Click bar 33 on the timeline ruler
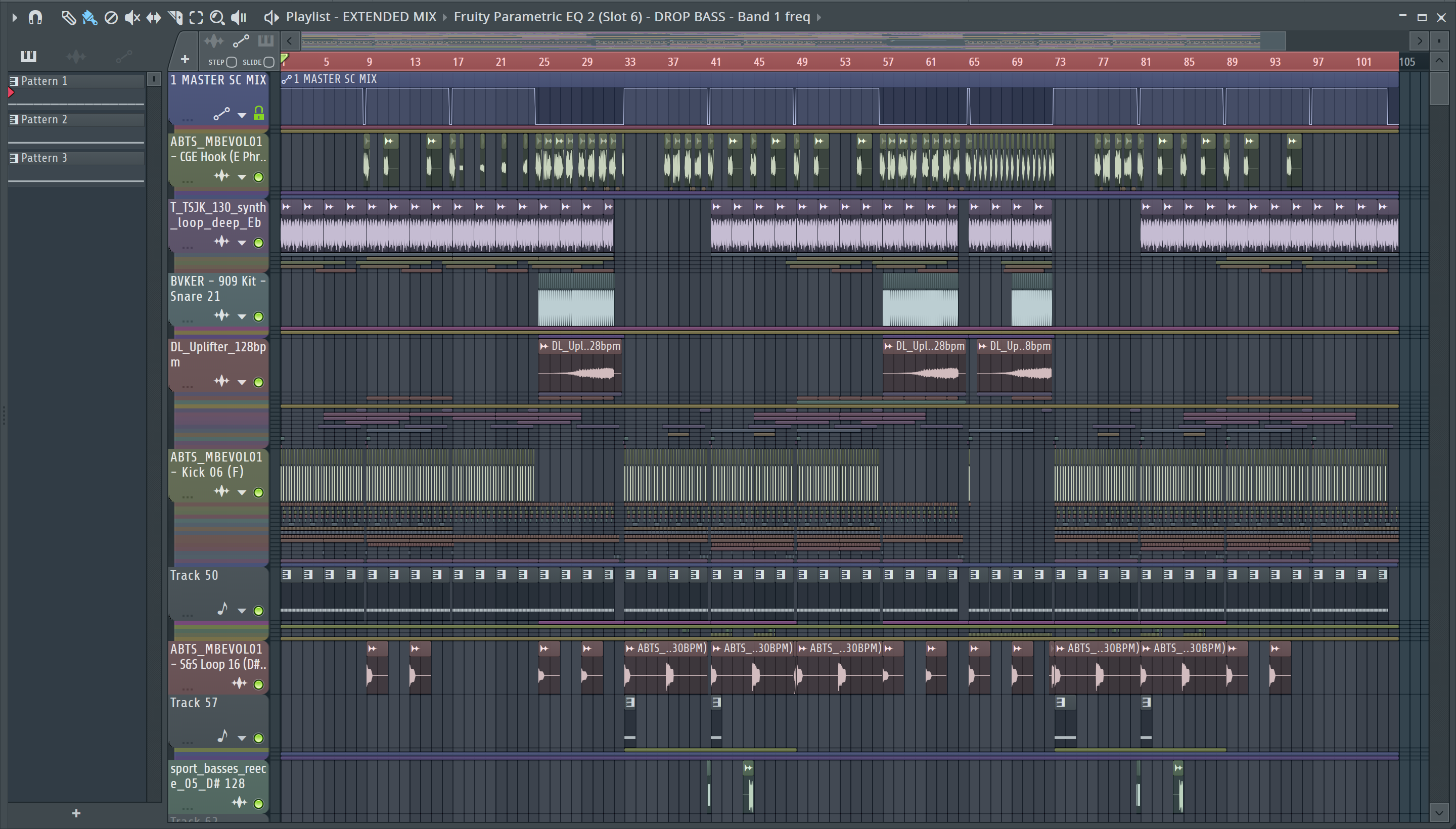1456x829 pixels. (x=630, y=62)
